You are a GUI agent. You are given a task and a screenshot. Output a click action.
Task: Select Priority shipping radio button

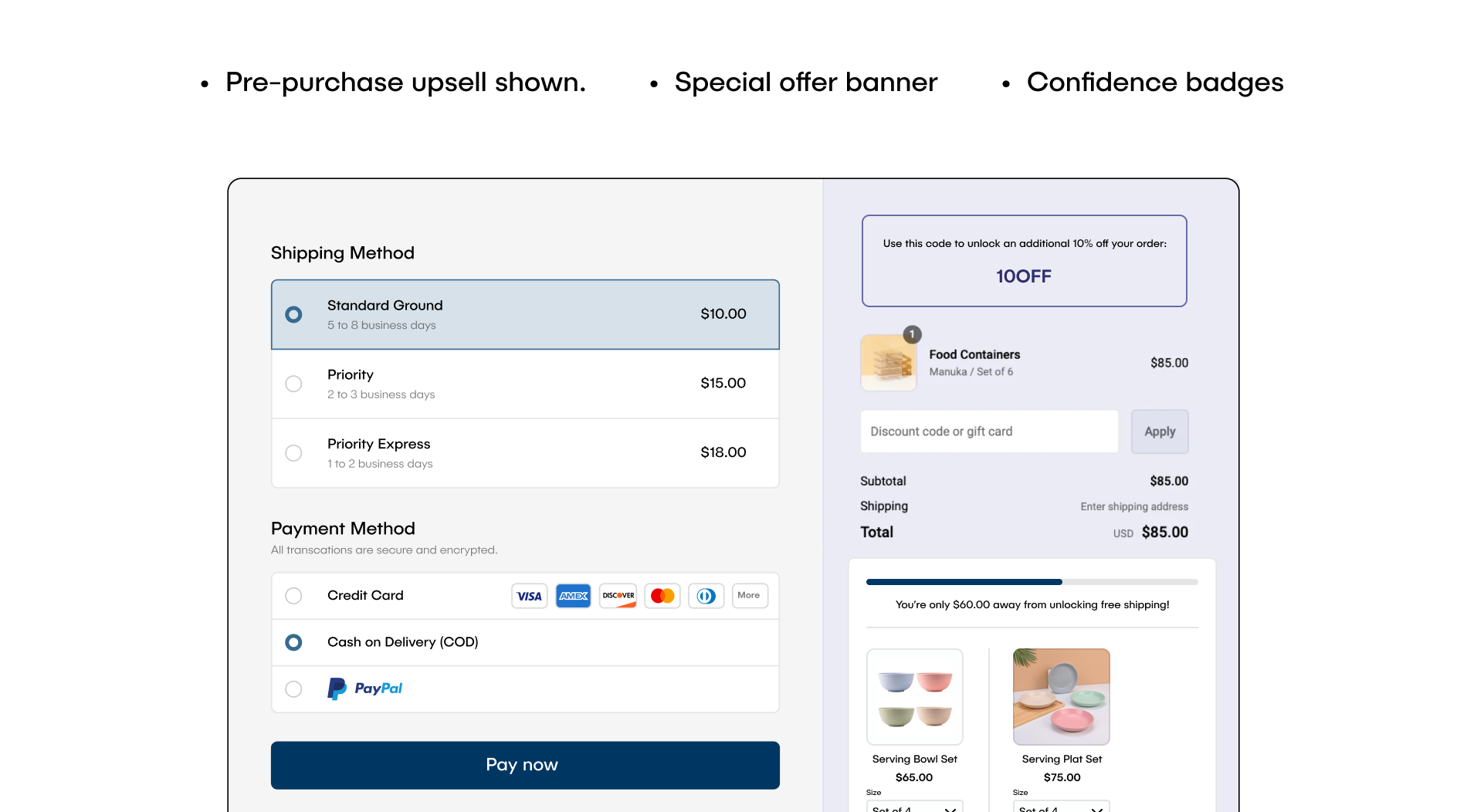293,384
